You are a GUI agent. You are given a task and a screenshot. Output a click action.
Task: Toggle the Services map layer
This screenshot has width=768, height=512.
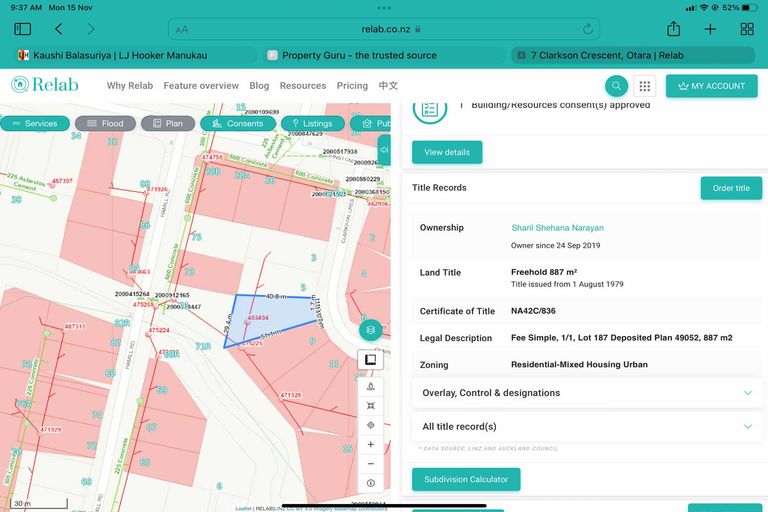34,124
